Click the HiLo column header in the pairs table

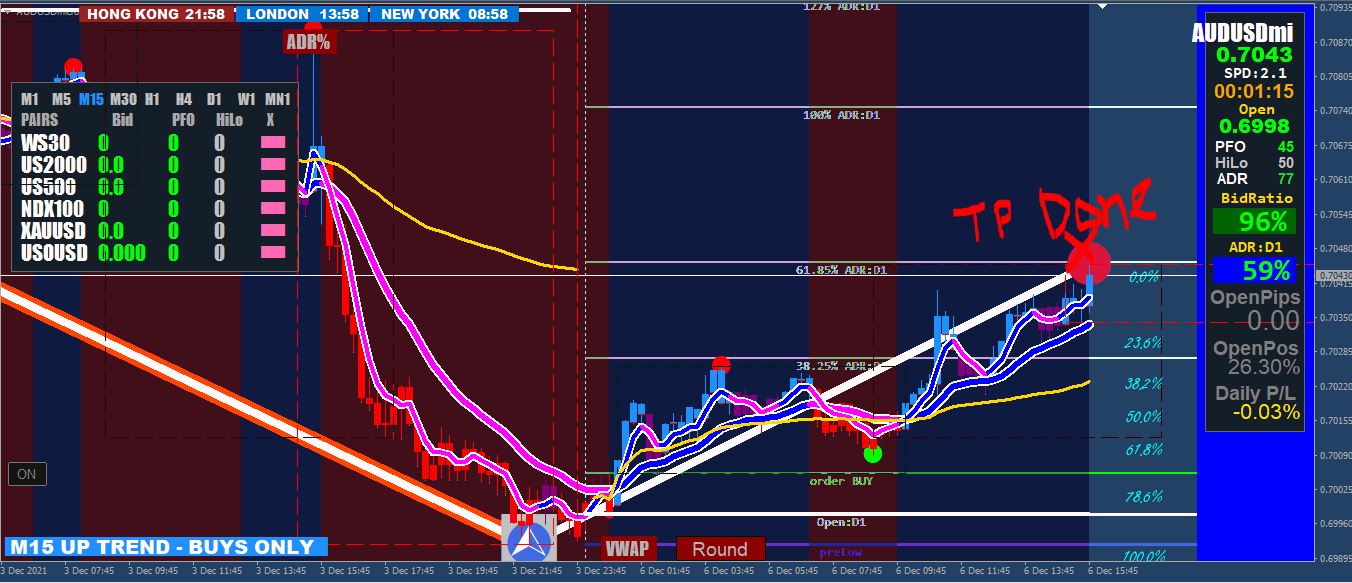coord(229,120)
